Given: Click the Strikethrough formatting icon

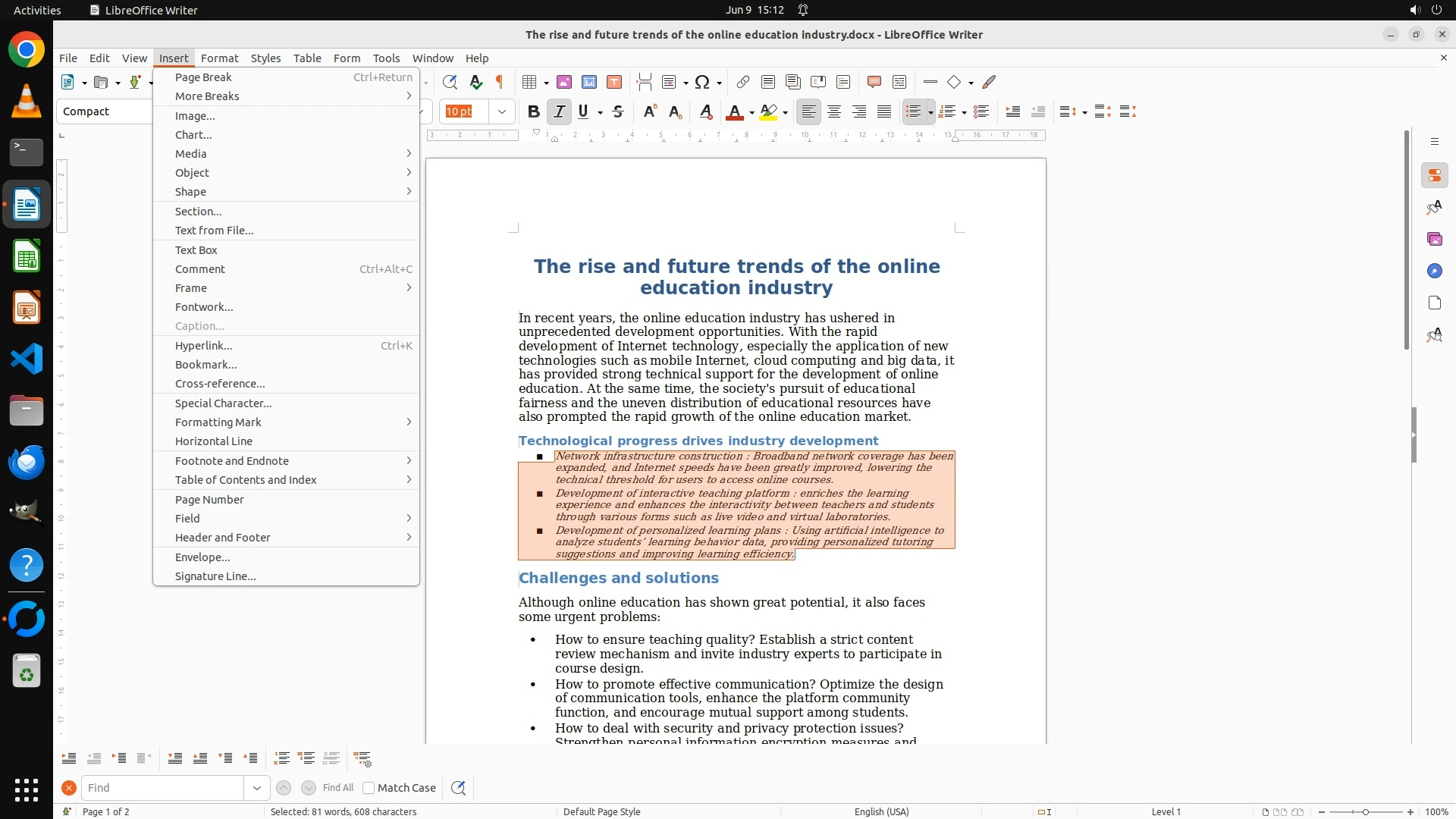Looking at the screenshot, I should 618,111.
